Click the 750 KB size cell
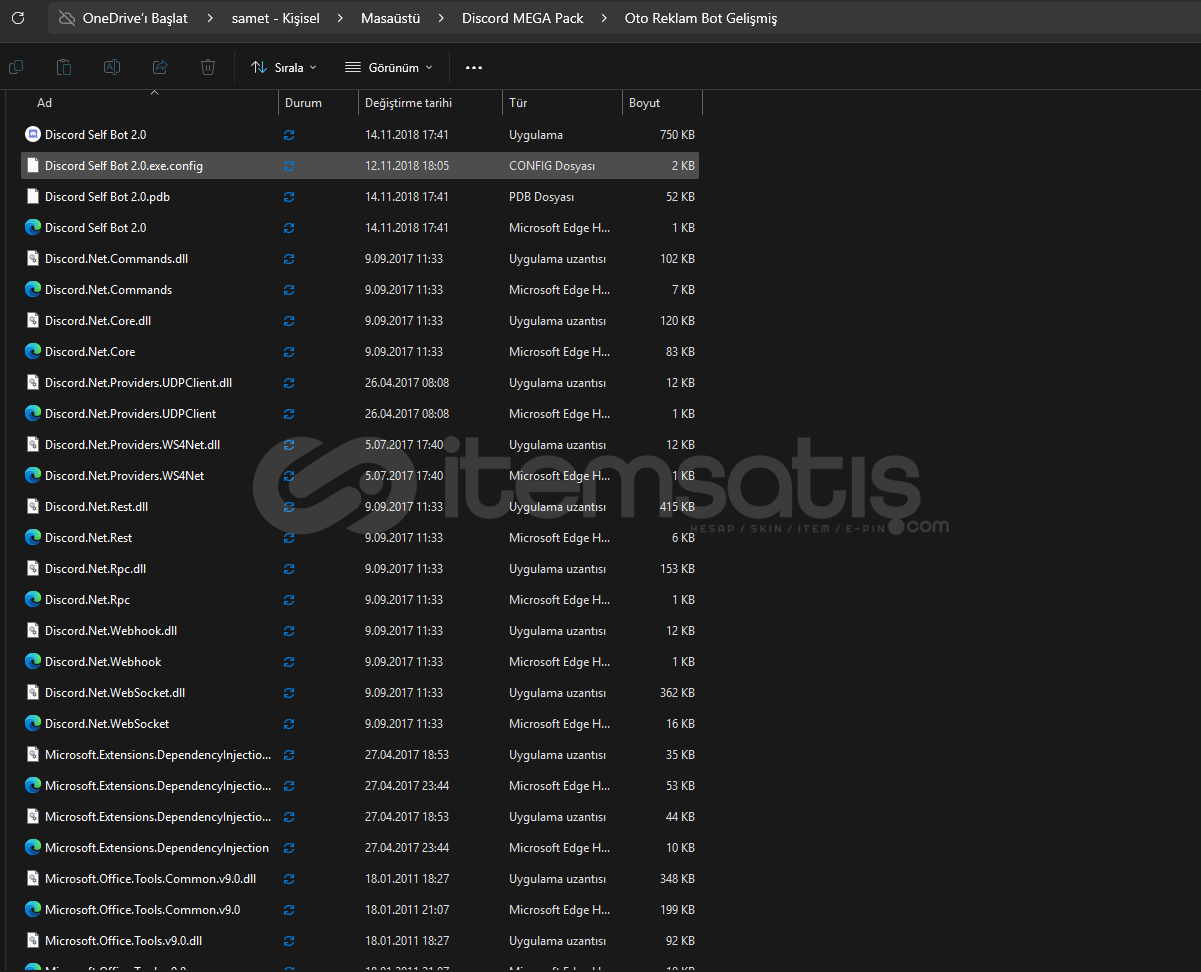Screen dimensions: 1201x972 coord(677,135)
